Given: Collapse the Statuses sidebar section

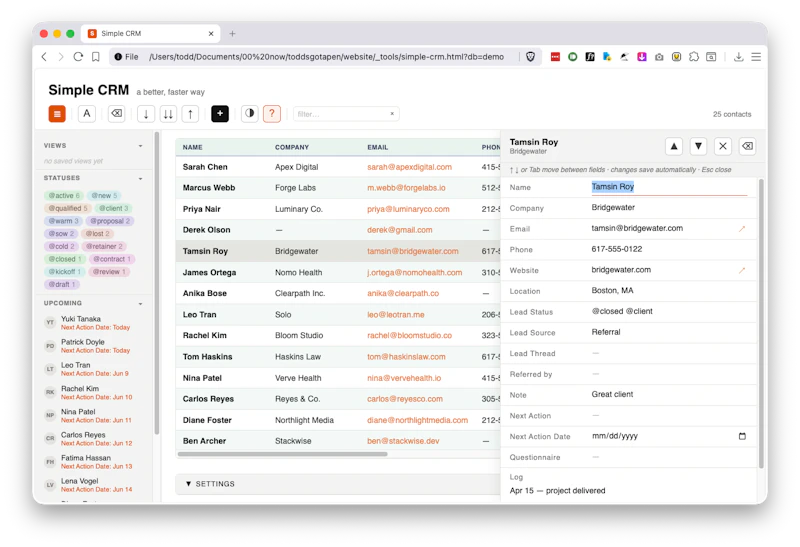Looking at the screenshot, I should pyautogui.click(x=140, y=179).
